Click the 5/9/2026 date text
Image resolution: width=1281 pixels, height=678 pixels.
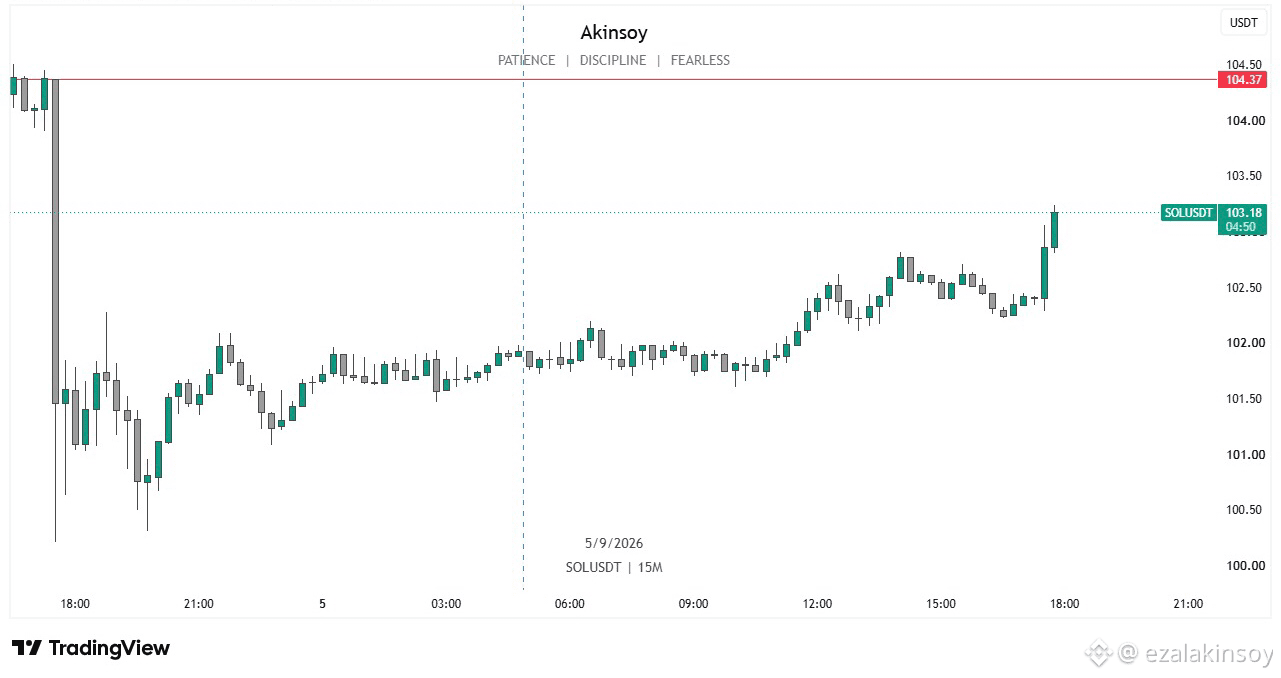tap(614, 543)
